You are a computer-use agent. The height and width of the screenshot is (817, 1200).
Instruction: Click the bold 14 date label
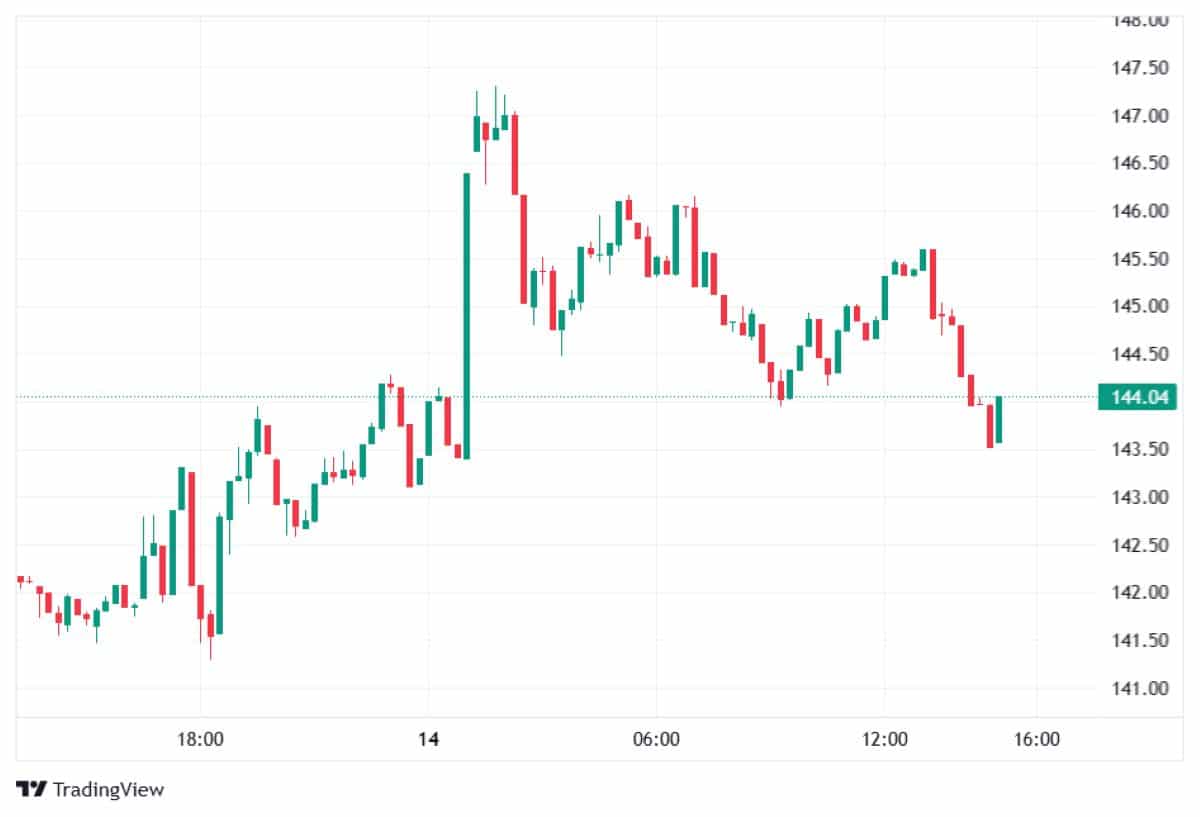point(428,740)
